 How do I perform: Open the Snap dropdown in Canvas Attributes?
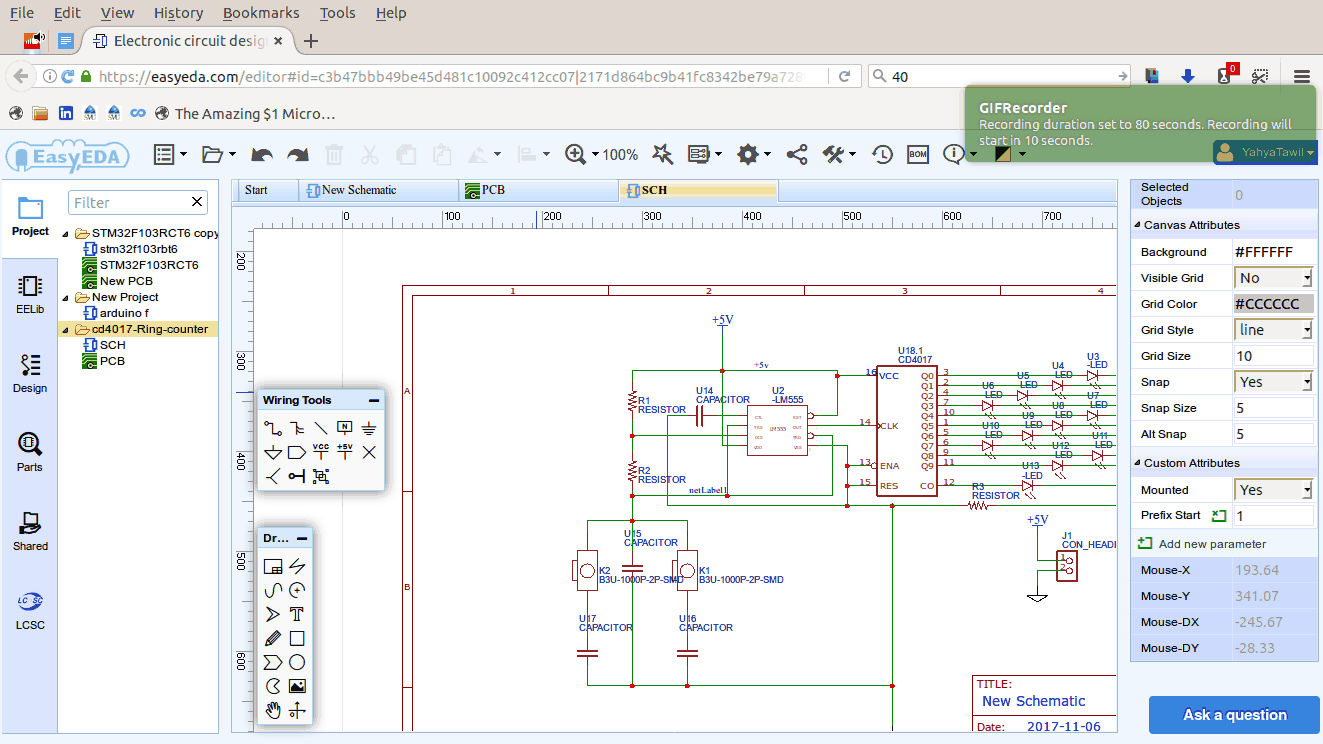(x=1272, y=381)
